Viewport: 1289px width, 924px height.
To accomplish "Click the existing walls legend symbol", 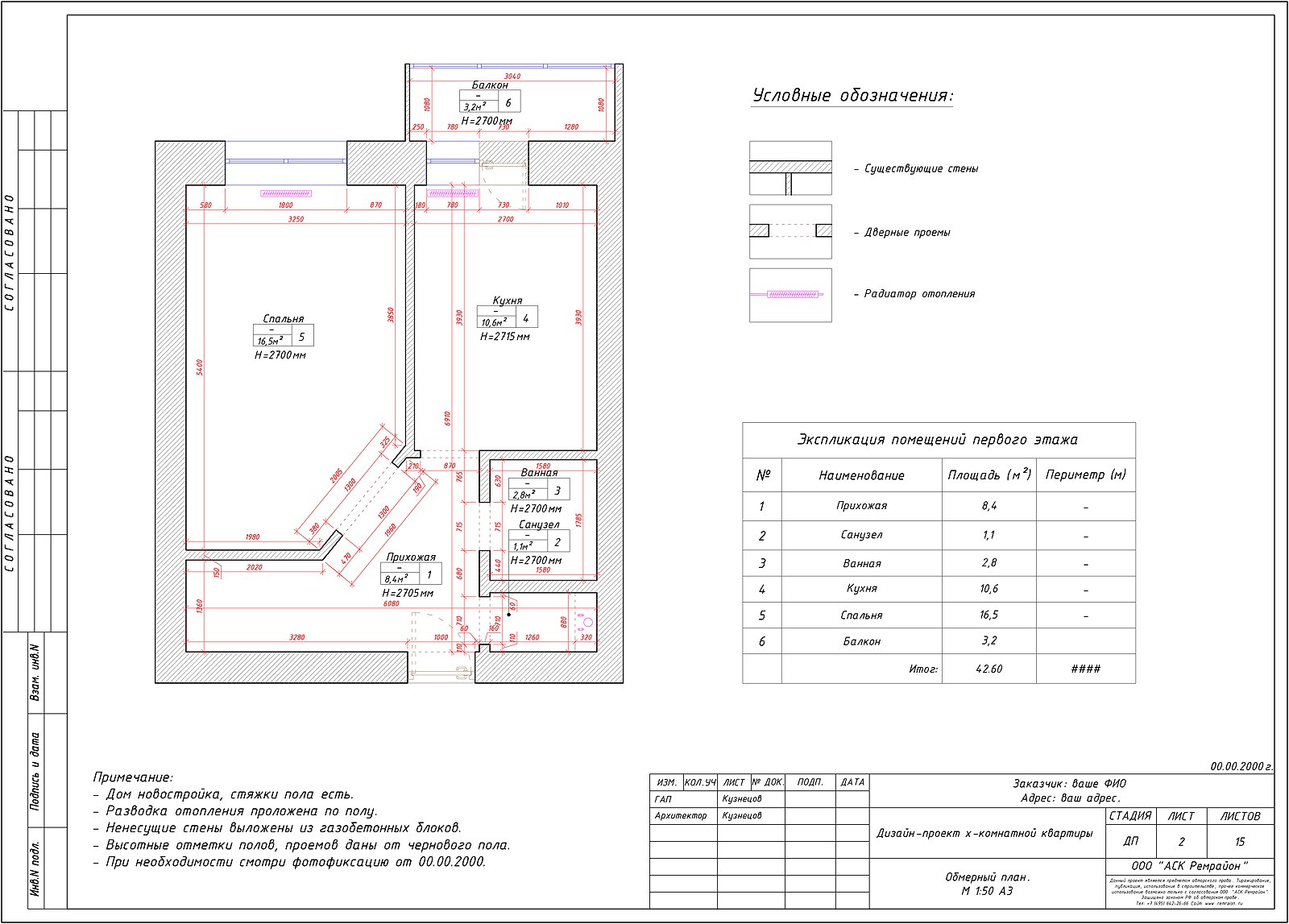I will 790,168.
